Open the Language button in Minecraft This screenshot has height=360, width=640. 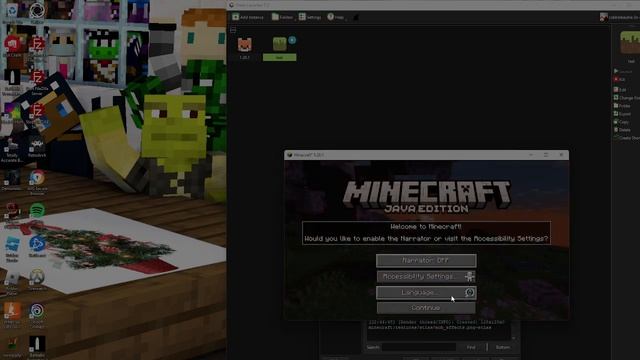click(x=426, y=292)
